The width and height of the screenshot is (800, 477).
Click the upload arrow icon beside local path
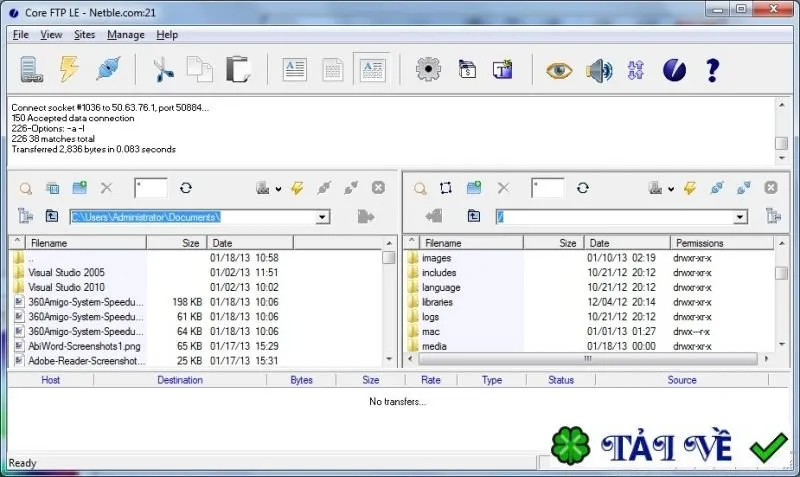(366, 217)
